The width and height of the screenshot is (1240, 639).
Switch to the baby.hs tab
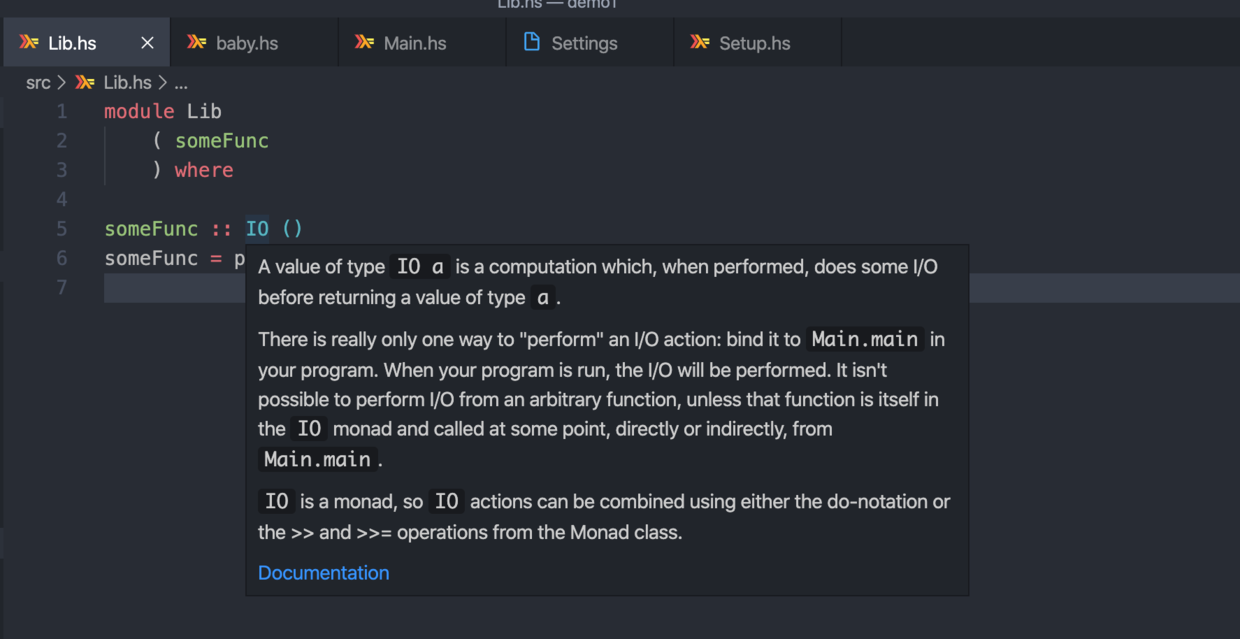[x=247, y=43]
